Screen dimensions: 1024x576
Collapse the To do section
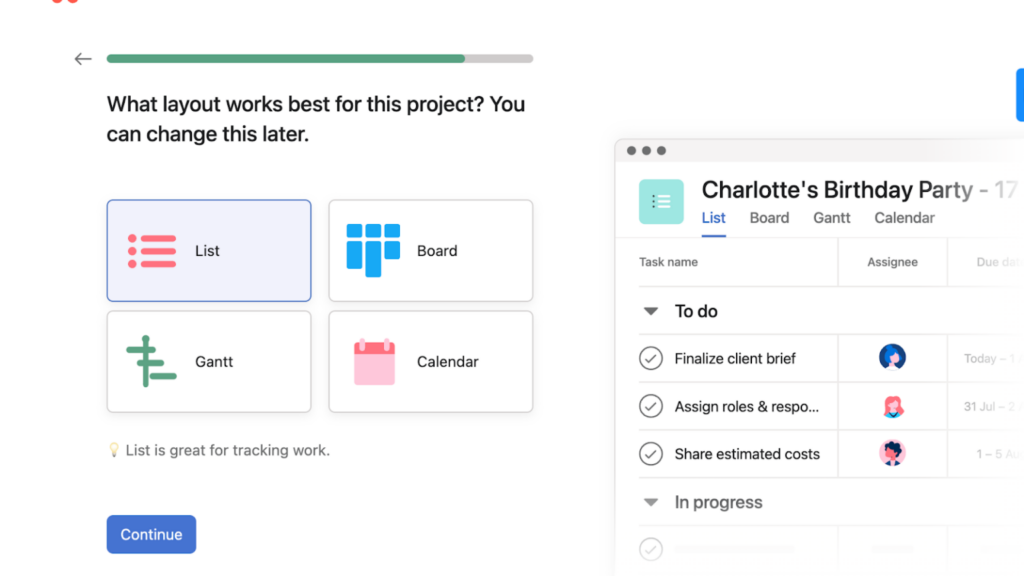click(x=651, y=311)
